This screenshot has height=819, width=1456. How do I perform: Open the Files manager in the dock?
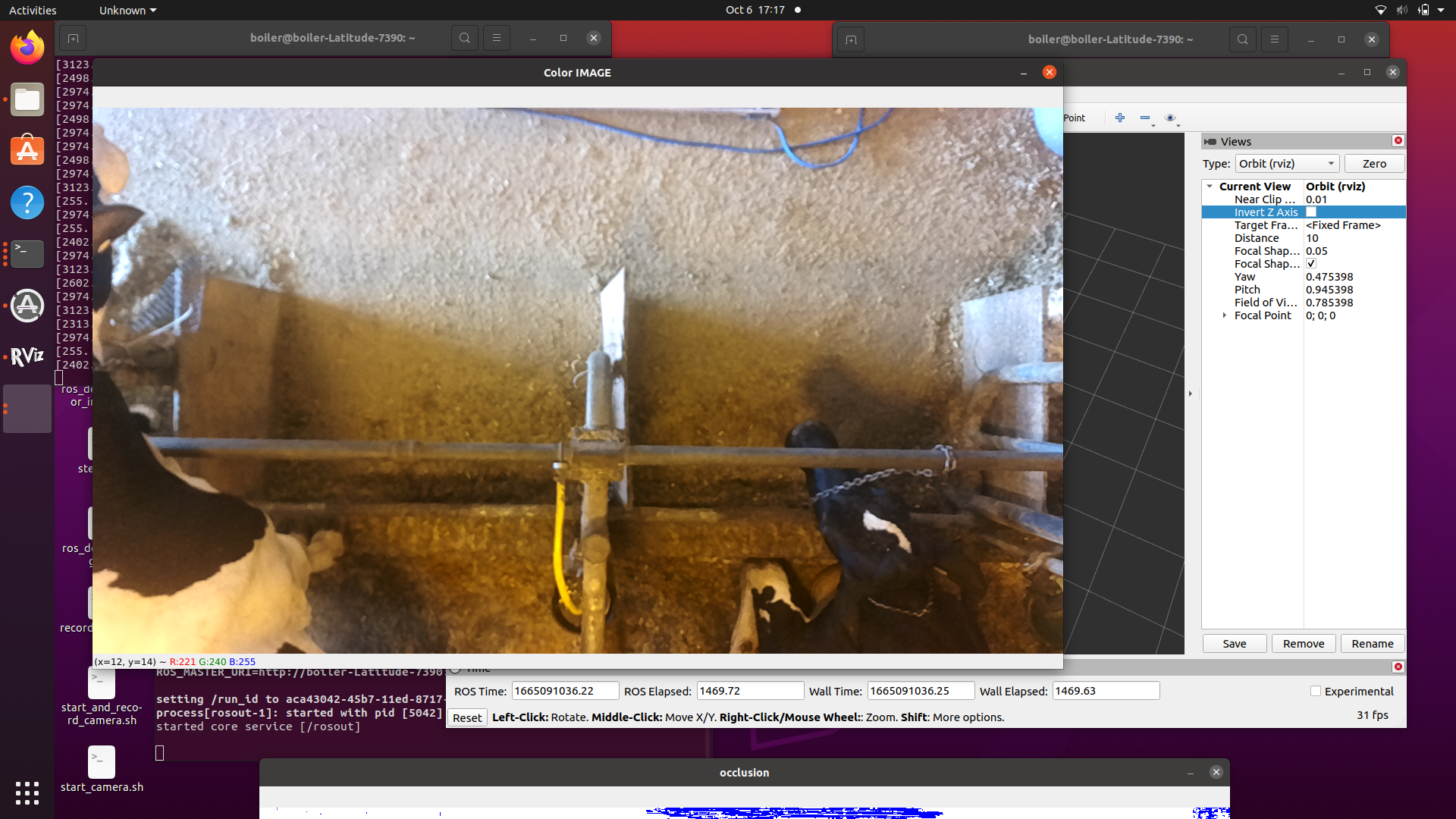[27, 99]
